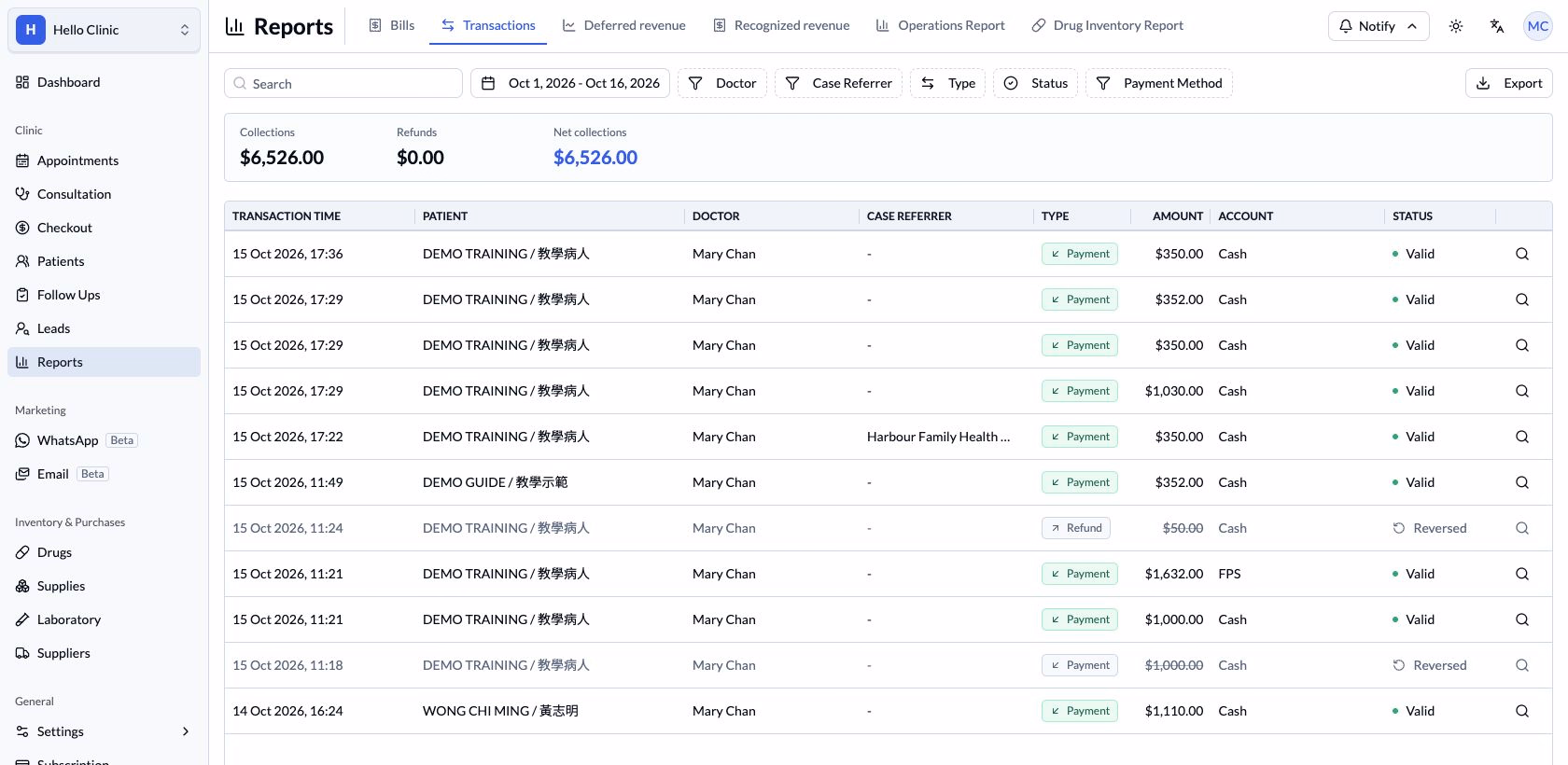Expand the Settings sidebar chevron
Viewport: 1568px width, 765px height.
pos(186,731)
